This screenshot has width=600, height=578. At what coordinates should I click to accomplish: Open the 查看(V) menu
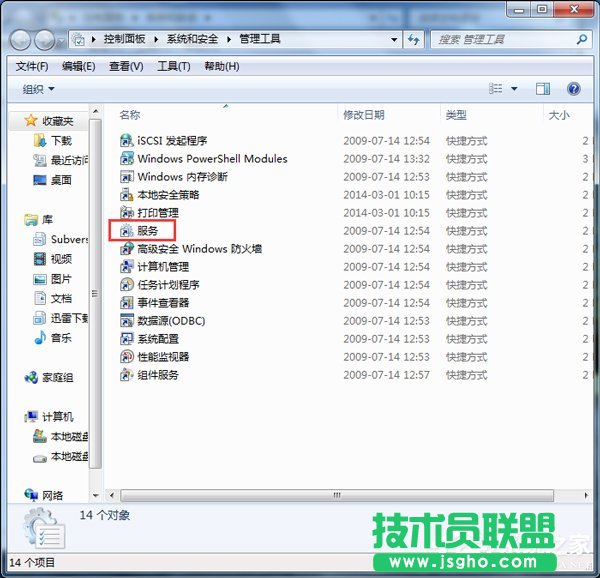tap(126, 66)
